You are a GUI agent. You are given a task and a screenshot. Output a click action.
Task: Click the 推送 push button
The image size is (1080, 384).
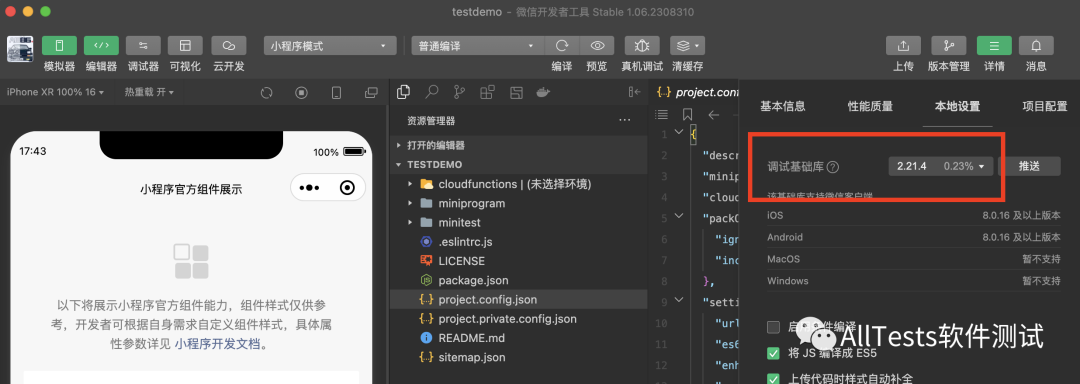pos(1029,166)
